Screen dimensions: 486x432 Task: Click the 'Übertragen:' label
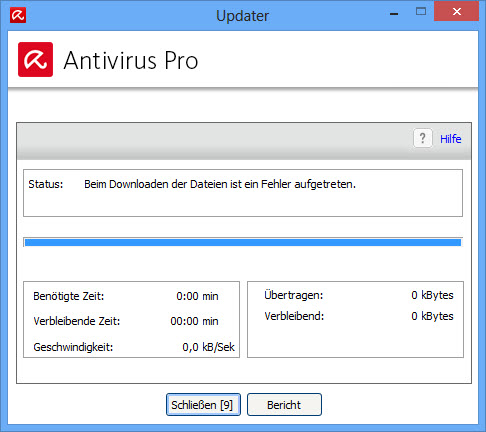point(294,295)
